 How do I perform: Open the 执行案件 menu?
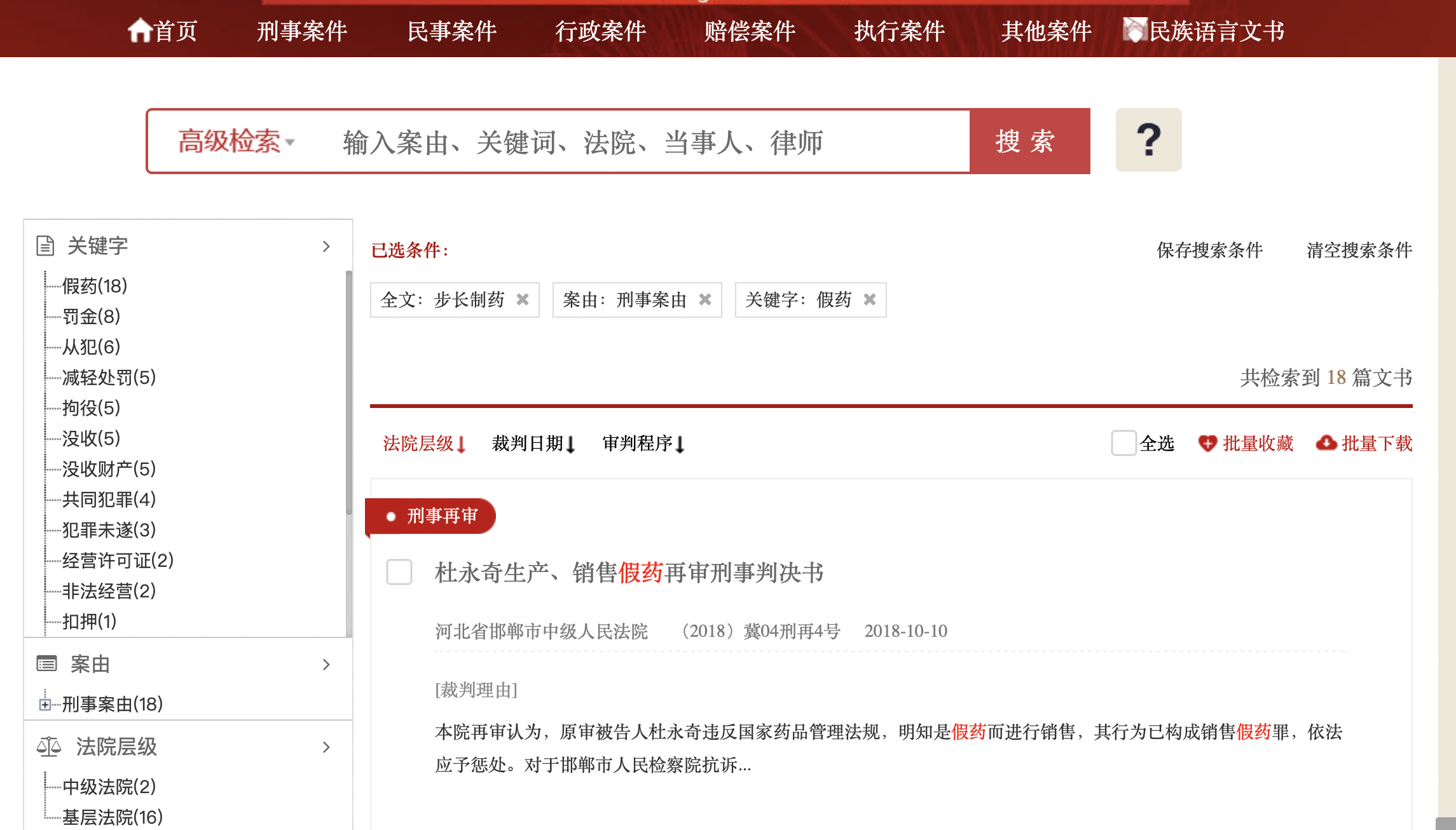(899, 31)
